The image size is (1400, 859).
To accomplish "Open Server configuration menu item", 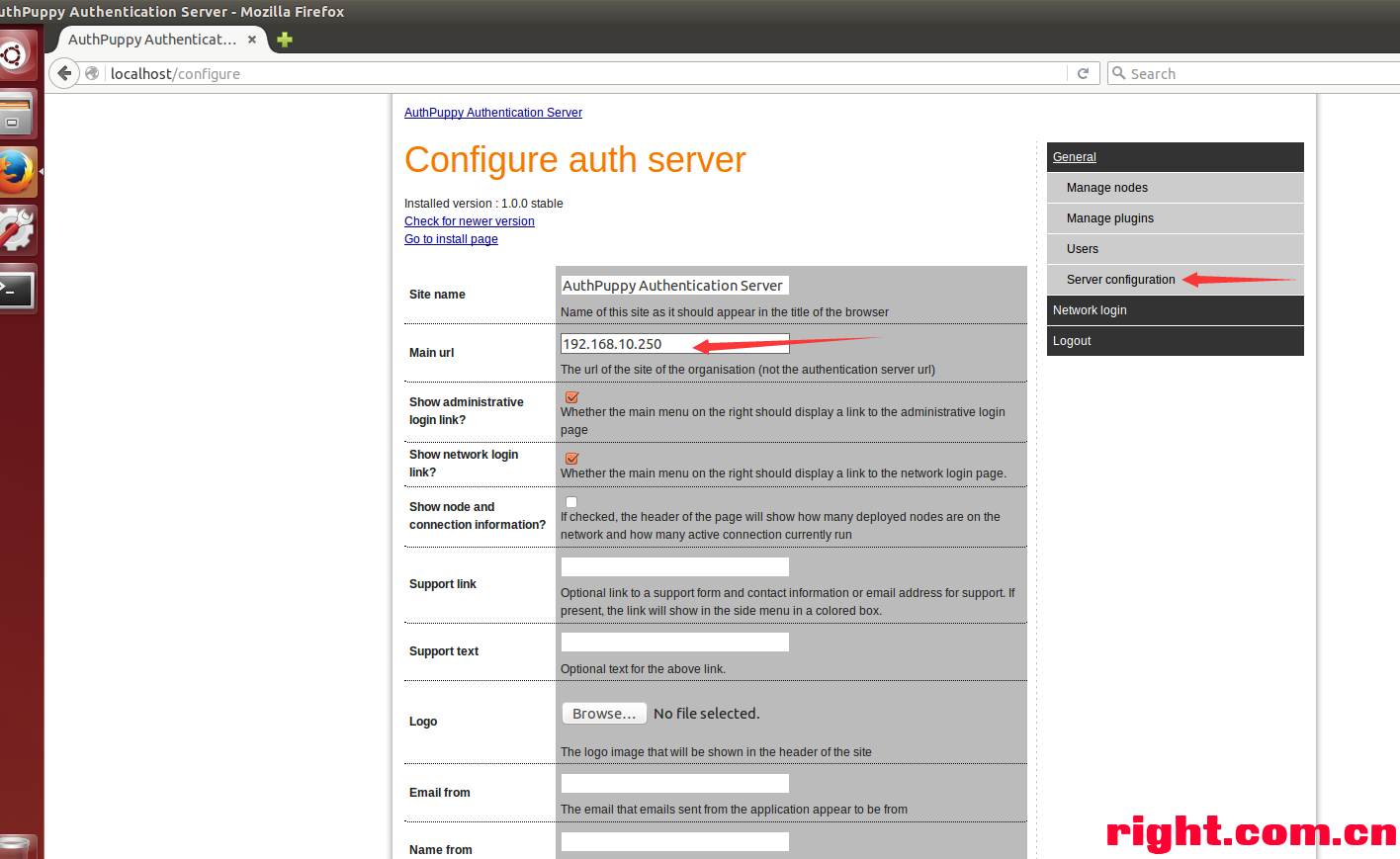I will click(1175, 280).
